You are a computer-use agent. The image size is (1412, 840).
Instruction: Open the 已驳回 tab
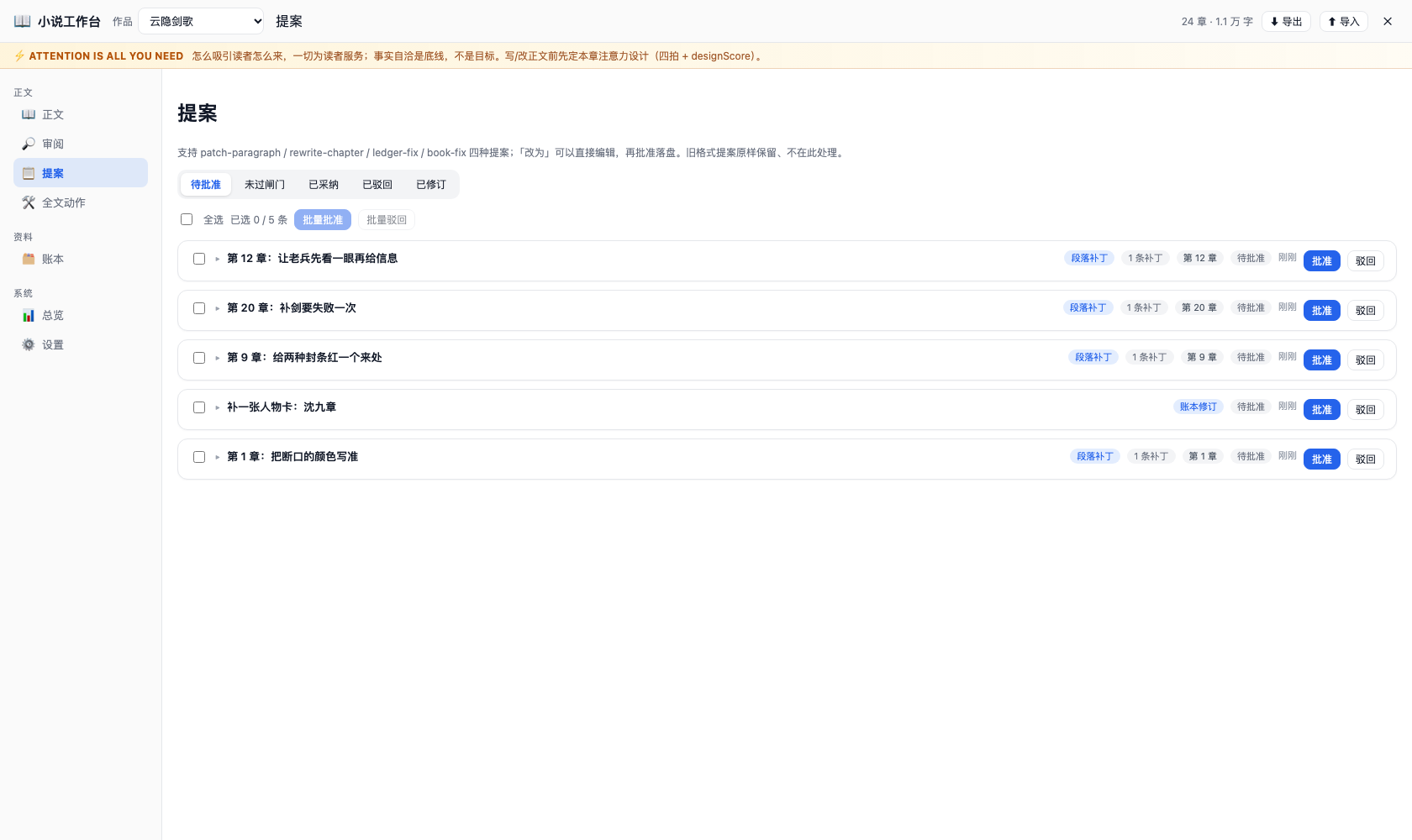[377, 185]
